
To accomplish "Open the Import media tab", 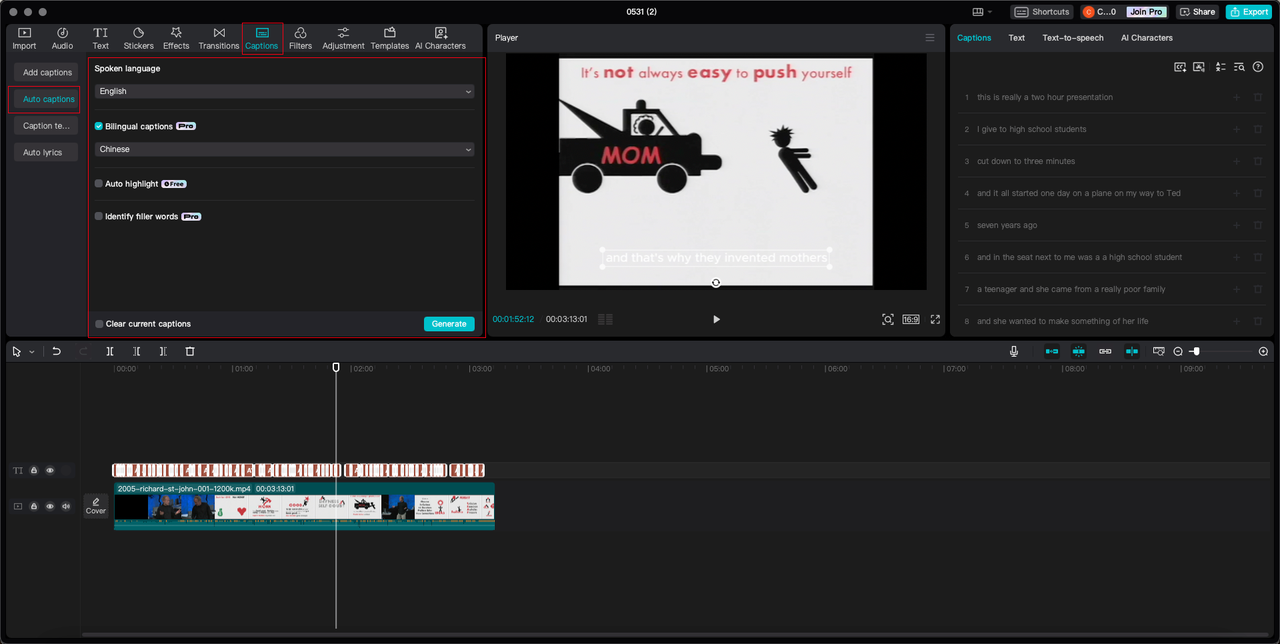I will (x=24, y=38).
